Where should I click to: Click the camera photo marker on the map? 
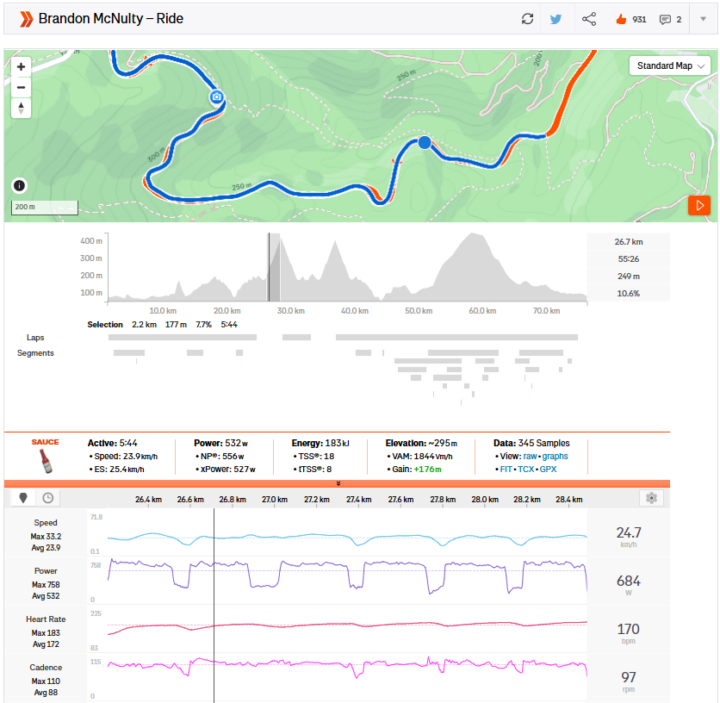[x=216, y=97]
